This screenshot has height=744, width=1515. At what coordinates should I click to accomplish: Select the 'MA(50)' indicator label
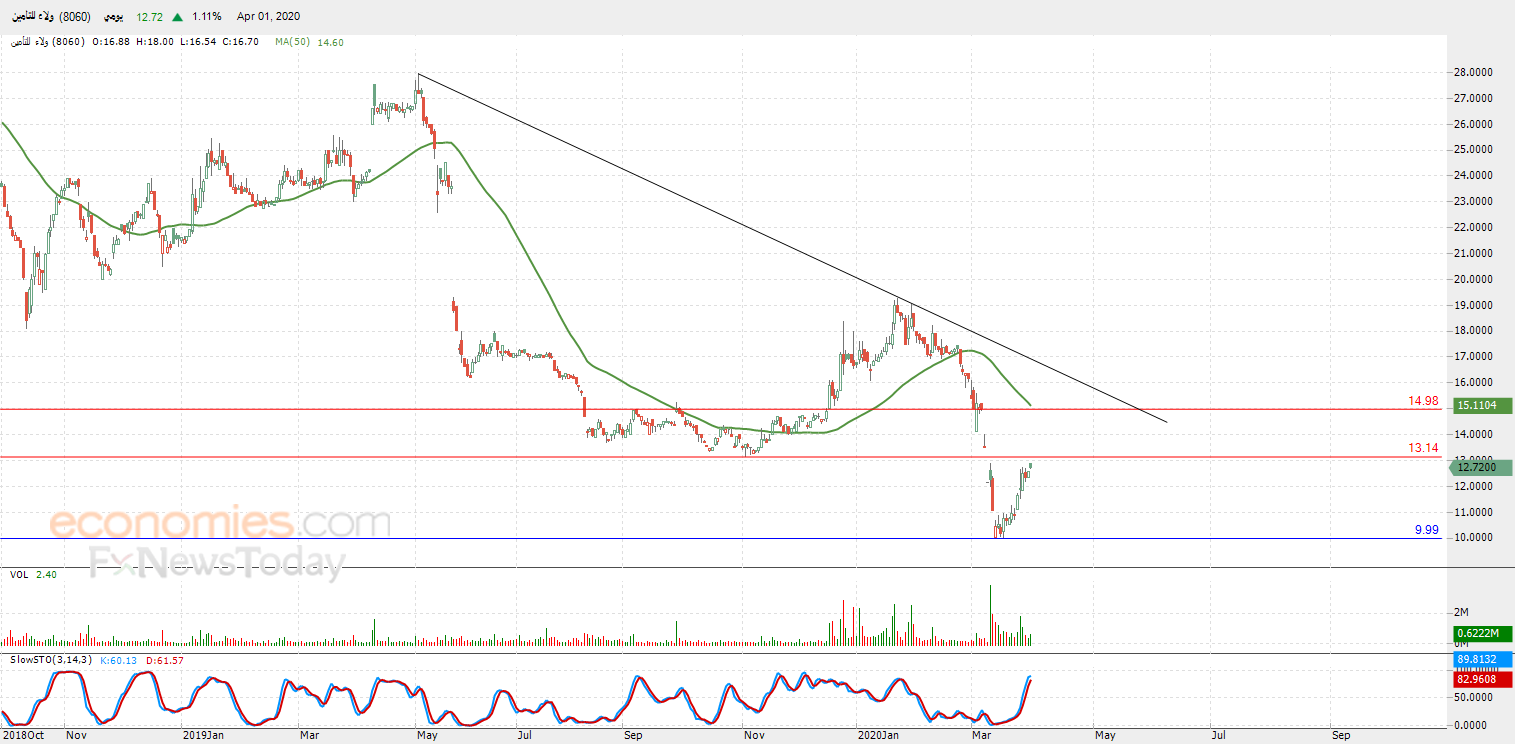pos(295,42)
